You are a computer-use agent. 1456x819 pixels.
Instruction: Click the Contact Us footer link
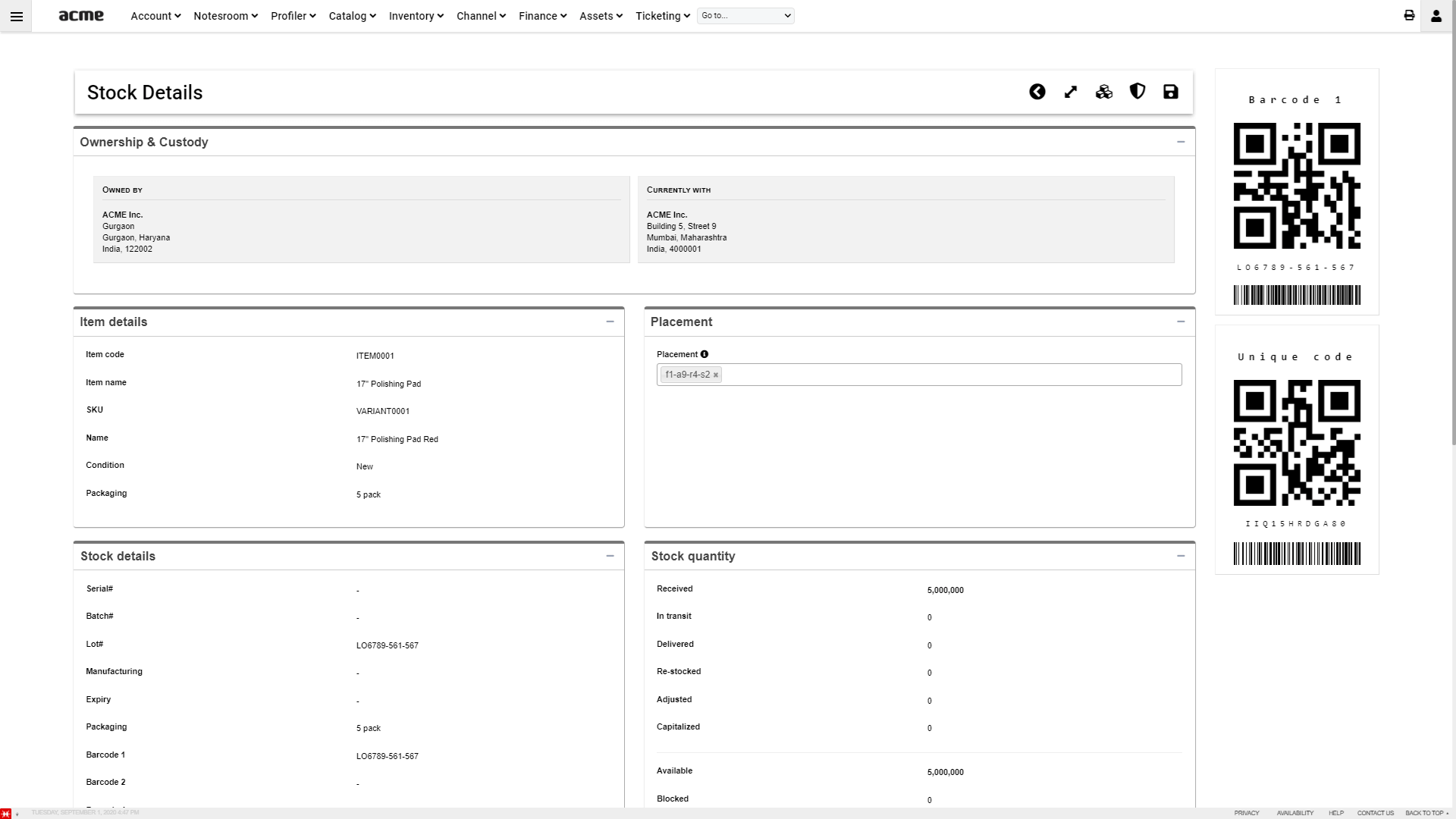click(x=1375, y=813)
